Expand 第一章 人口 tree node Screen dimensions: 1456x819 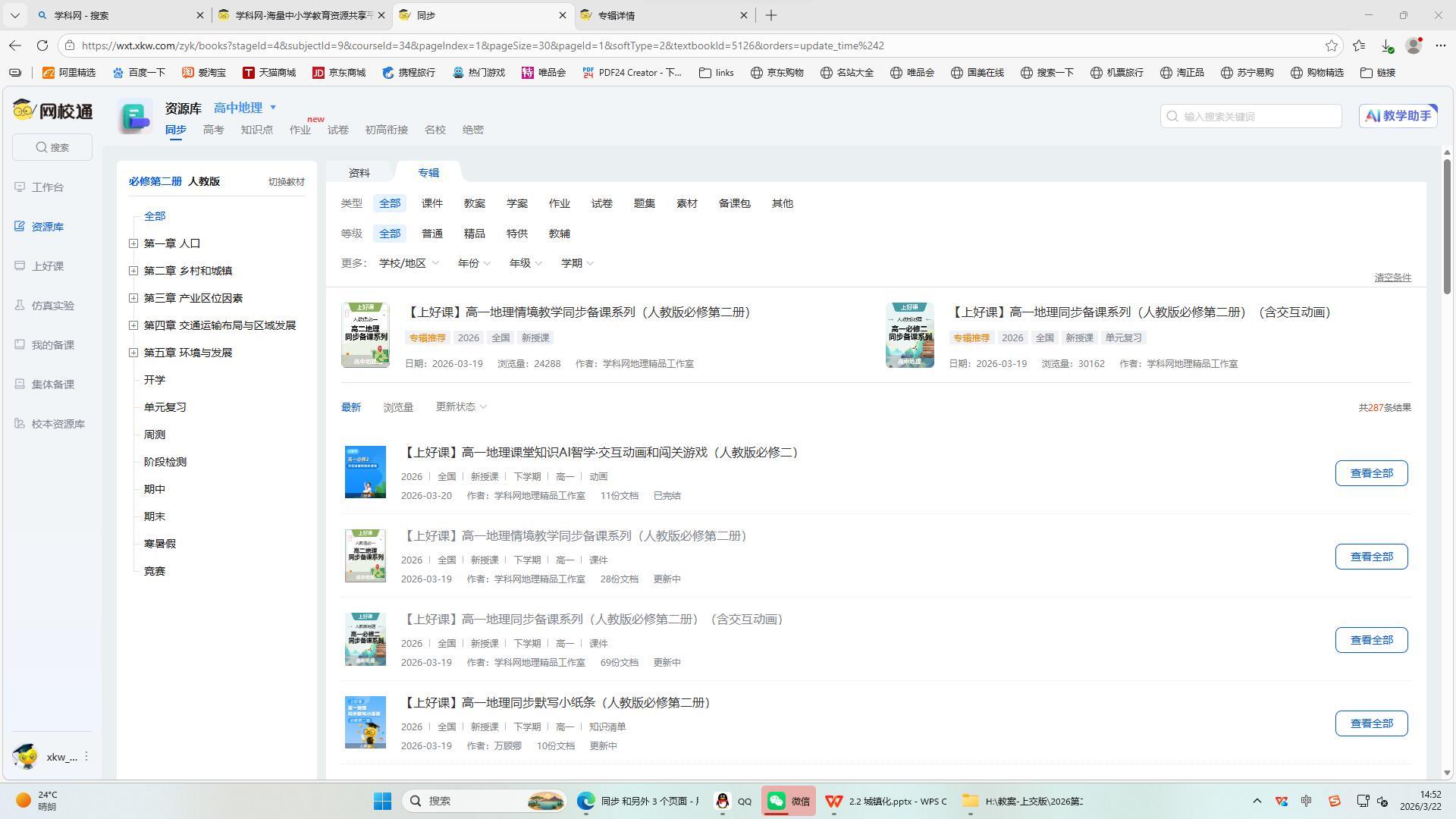point(133,243)
